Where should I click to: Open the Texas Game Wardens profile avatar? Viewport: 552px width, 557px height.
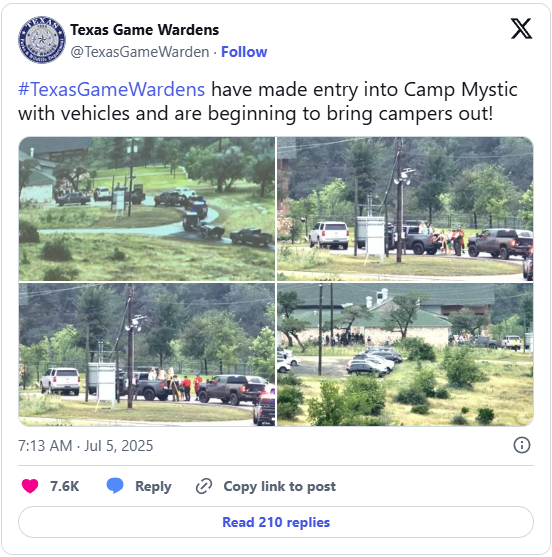coord(42,40)
